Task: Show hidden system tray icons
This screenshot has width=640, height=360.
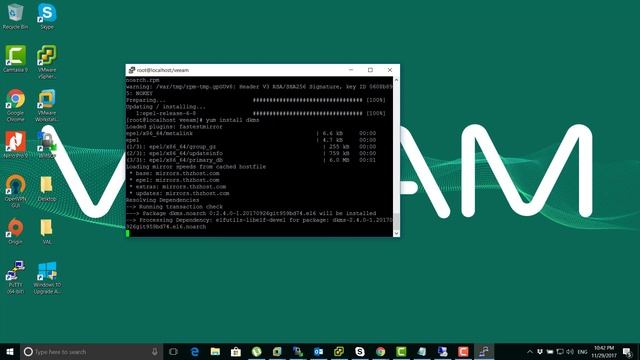Action: coord(530,351)
